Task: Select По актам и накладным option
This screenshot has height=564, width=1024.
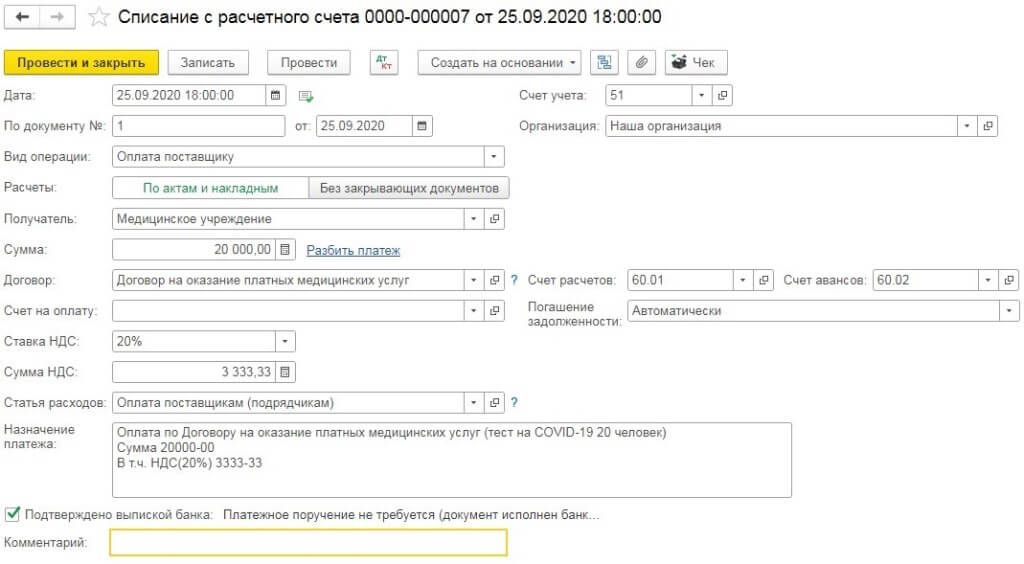Action: (x=210, y=188)
